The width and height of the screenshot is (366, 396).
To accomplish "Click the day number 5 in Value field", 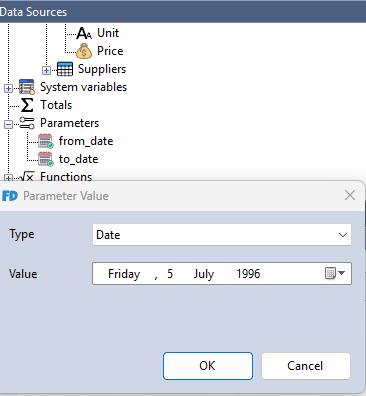I will [x=170, y=274].
